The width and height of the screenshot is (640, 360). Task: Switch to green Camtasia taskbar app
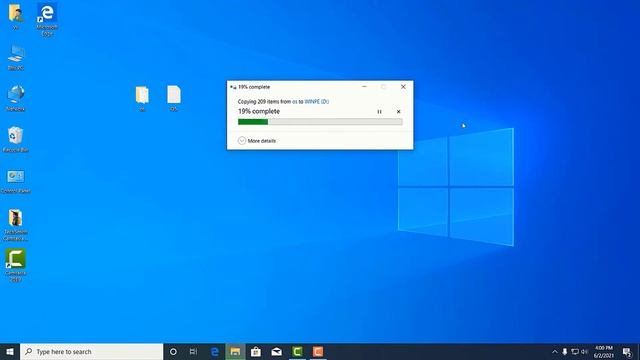tap(298, 351)
